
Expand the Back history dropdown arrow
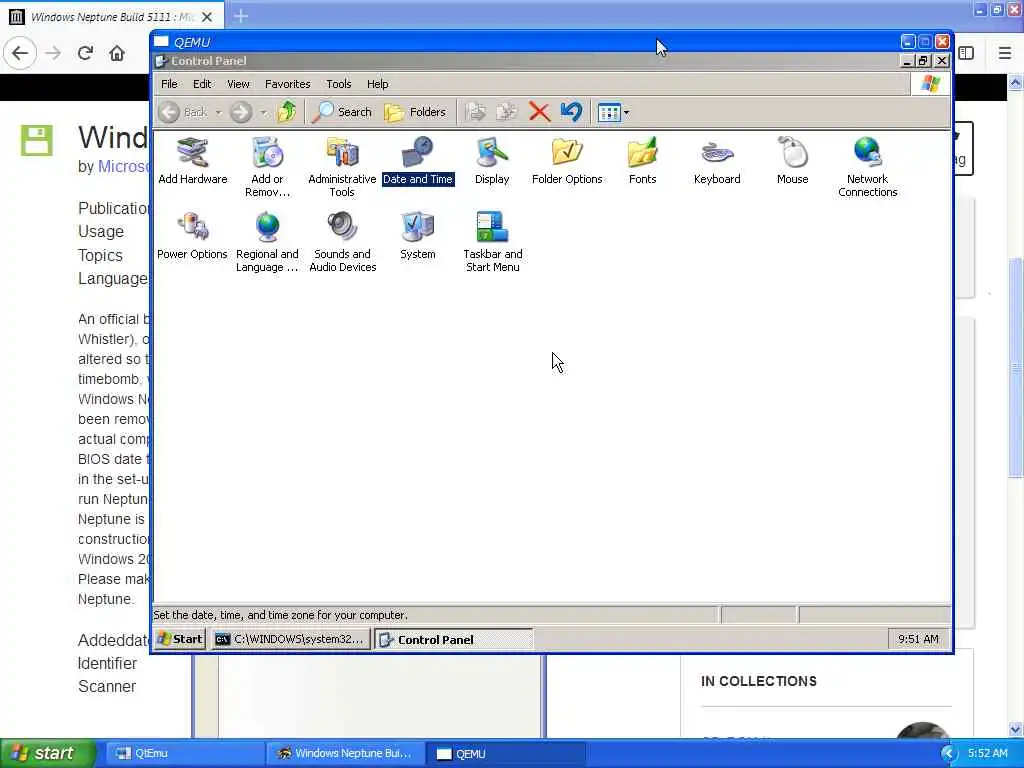219,113
